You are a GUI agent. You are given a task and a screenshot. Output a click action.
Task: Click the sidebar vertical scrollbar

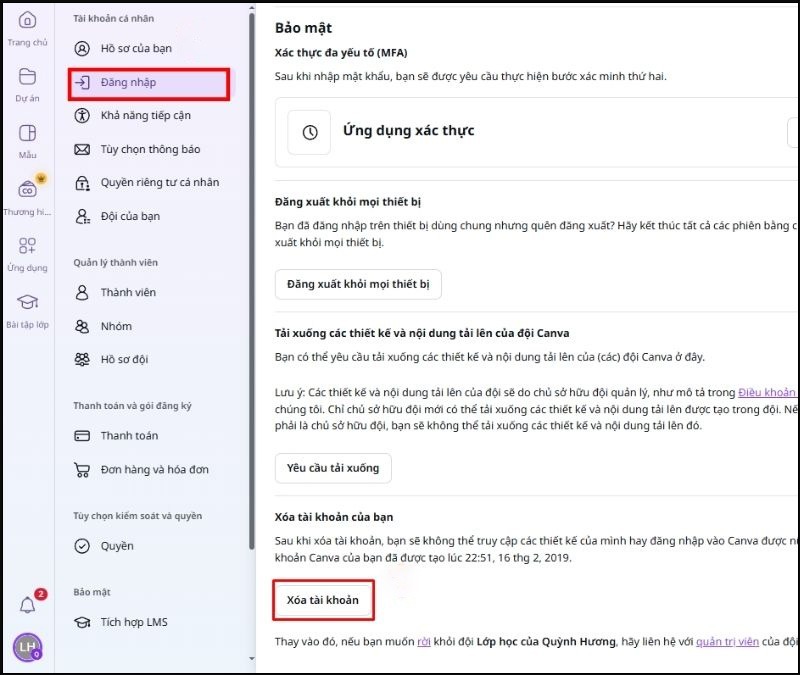click(x=252, y=281)
